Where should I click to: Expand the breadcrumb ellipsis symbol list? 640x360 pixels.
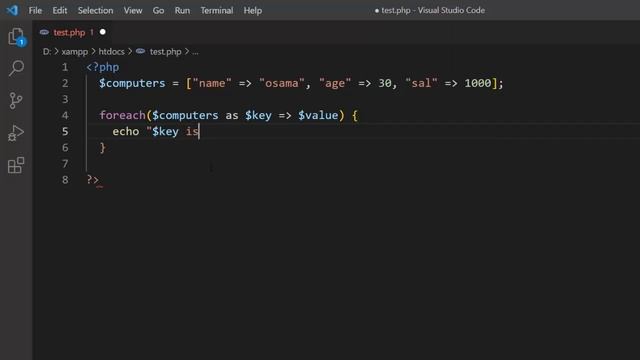pos(196,52)
